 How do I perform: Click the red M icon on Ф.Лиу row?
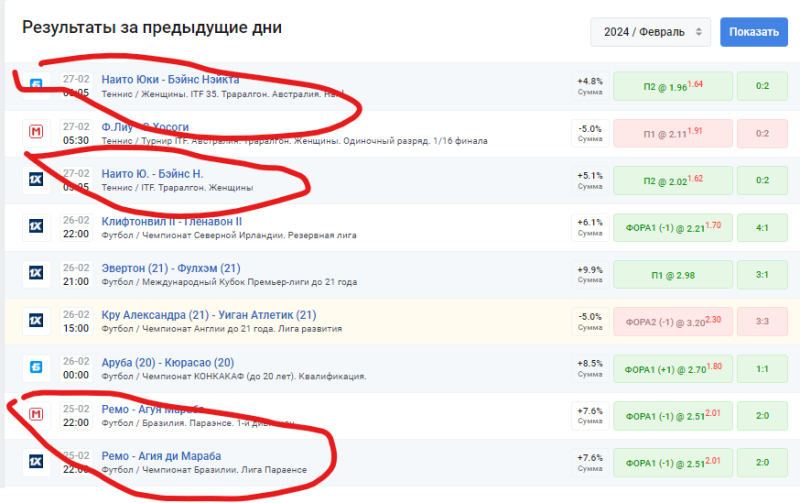tap(36, 132)
